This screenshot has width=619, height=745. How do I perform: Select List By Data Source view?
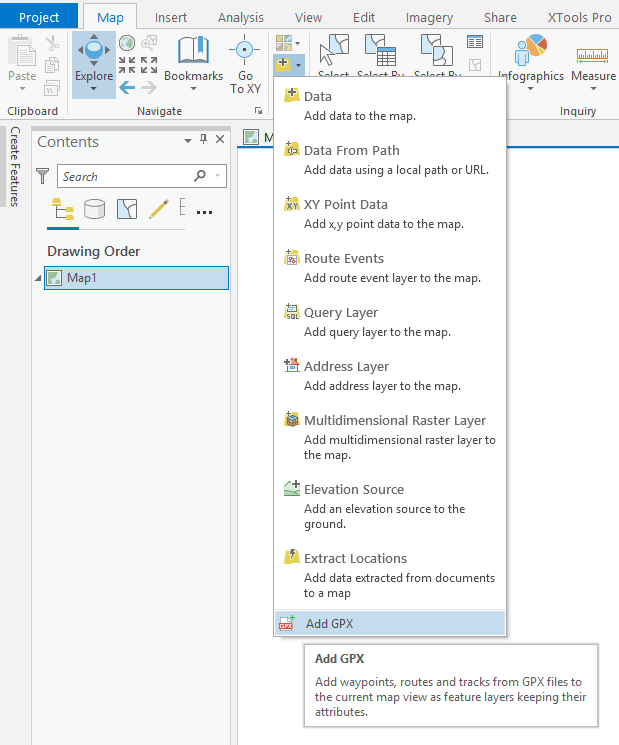coord(95,209)
